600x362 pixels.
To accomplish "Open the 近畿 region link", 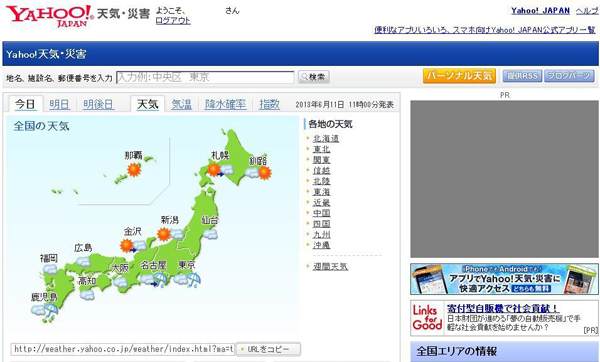I will (x=321, y=202).
